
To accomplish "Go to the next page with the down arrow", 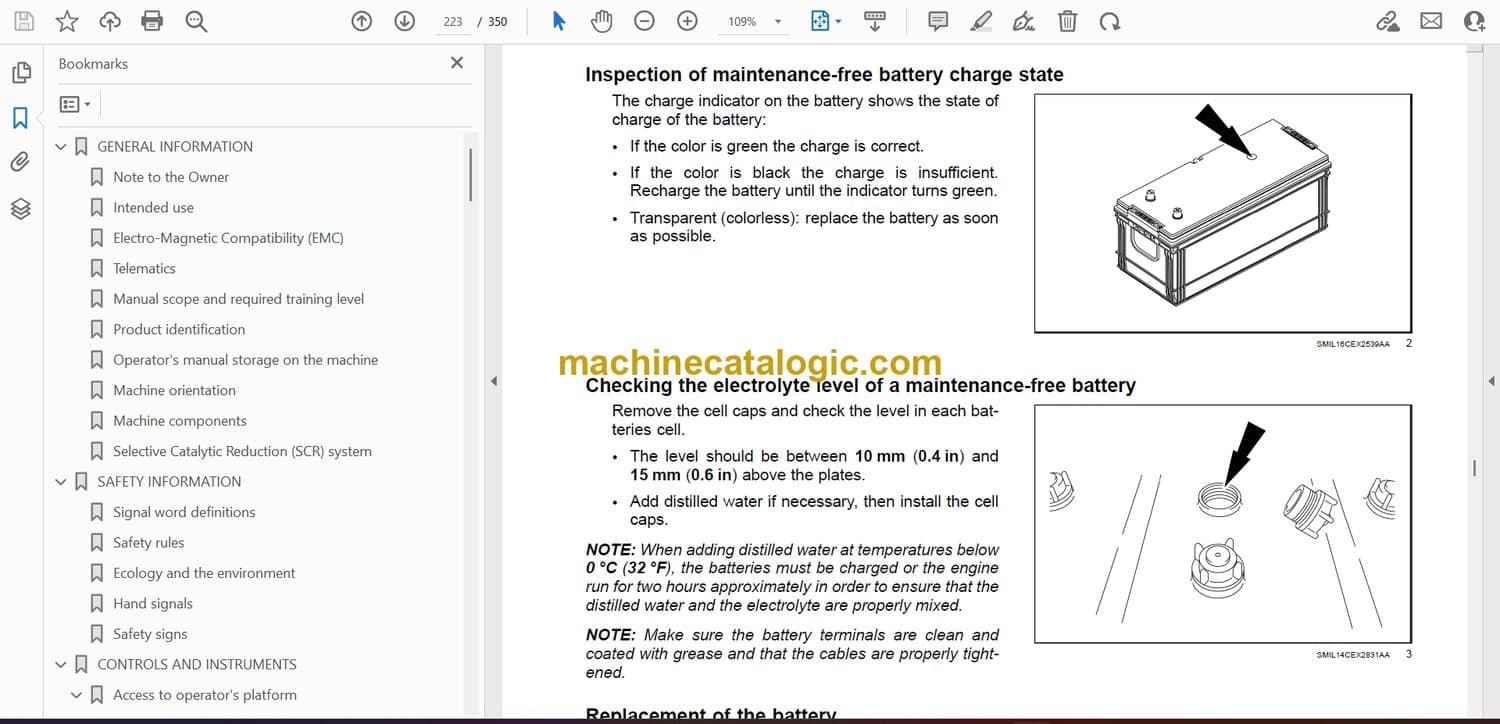I will tap(405, 21).
